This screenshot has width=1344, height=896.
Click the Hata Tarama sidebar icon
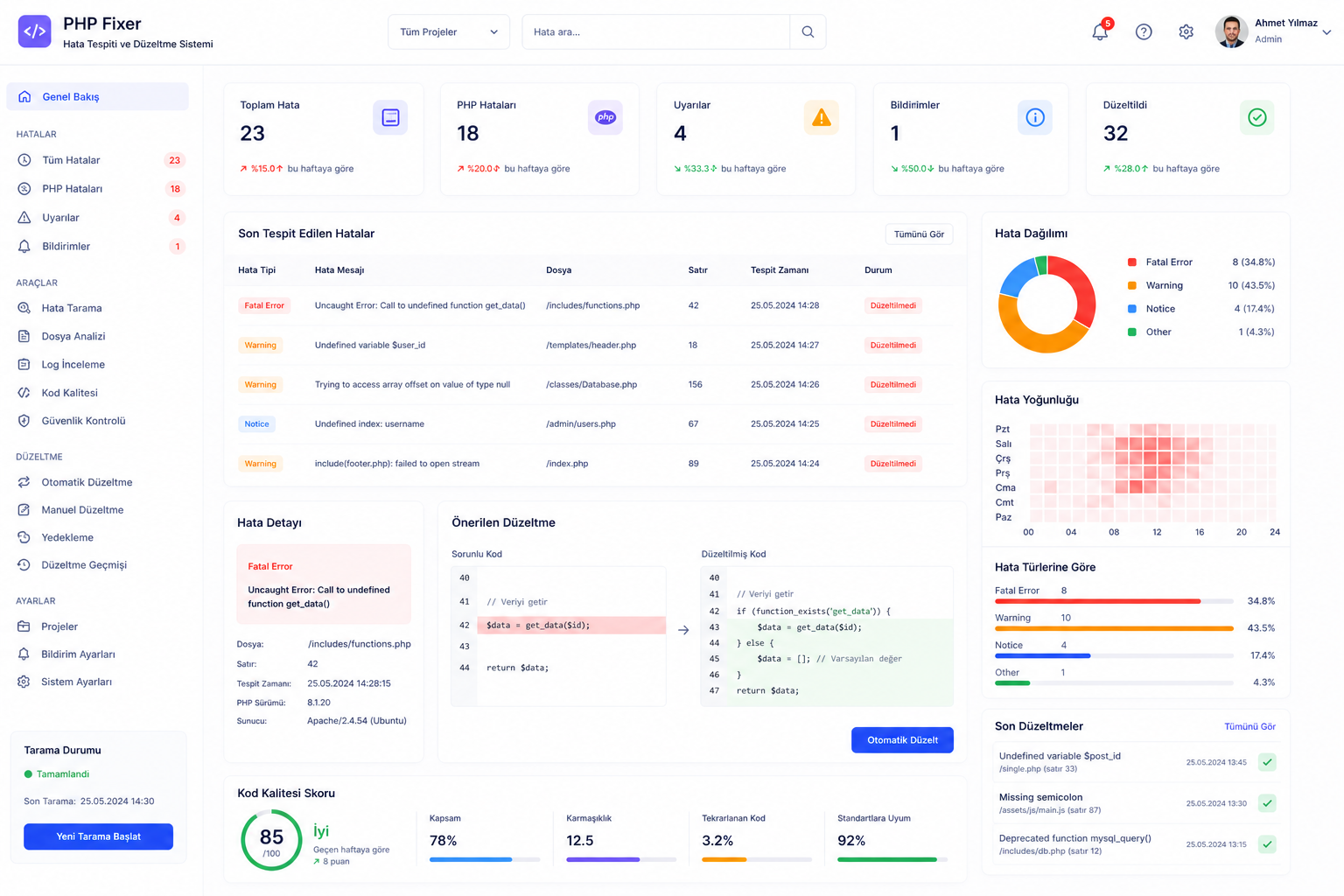point(24,308)
